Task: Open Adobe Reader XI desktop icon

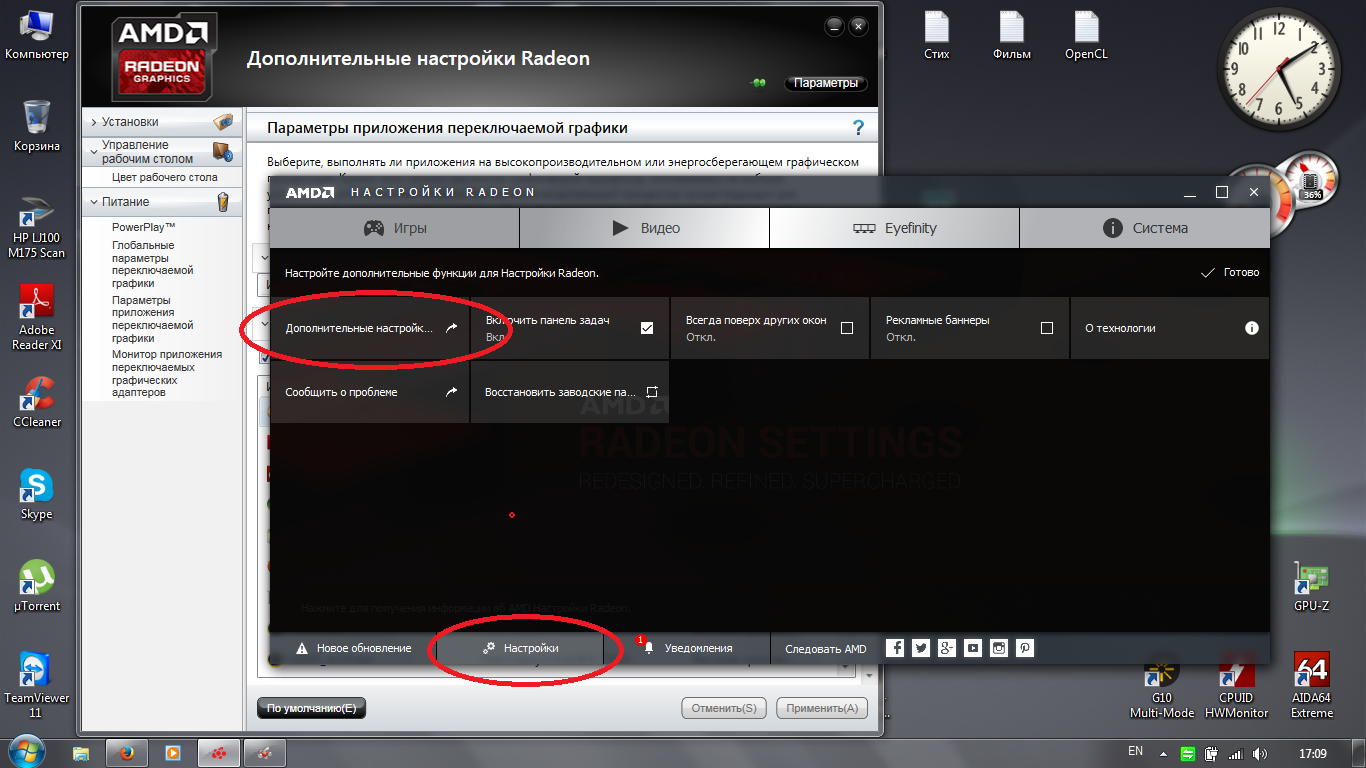Action: (x=37, y=317)
